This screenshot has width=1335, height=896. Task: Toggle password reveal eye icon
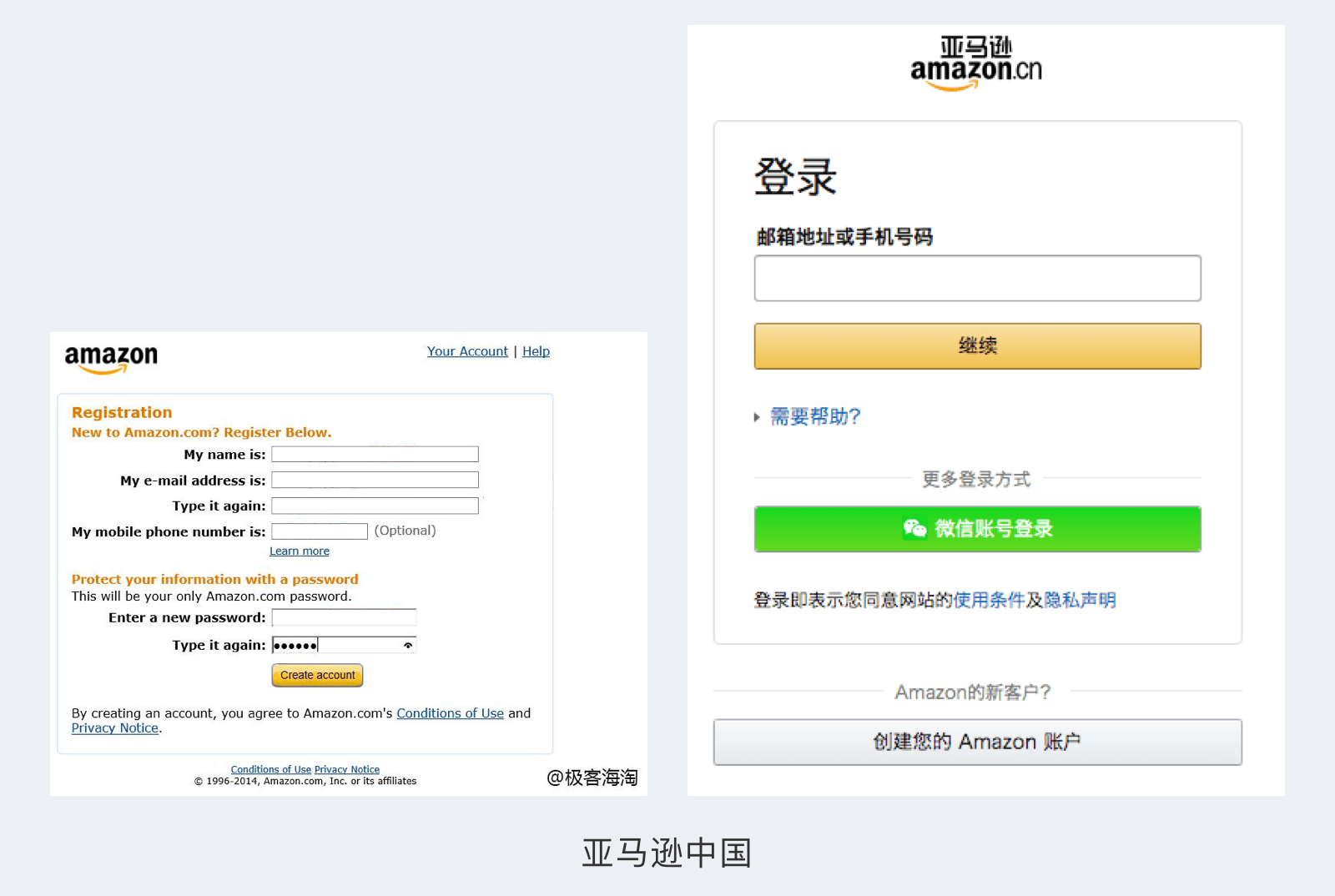[408, 645]
